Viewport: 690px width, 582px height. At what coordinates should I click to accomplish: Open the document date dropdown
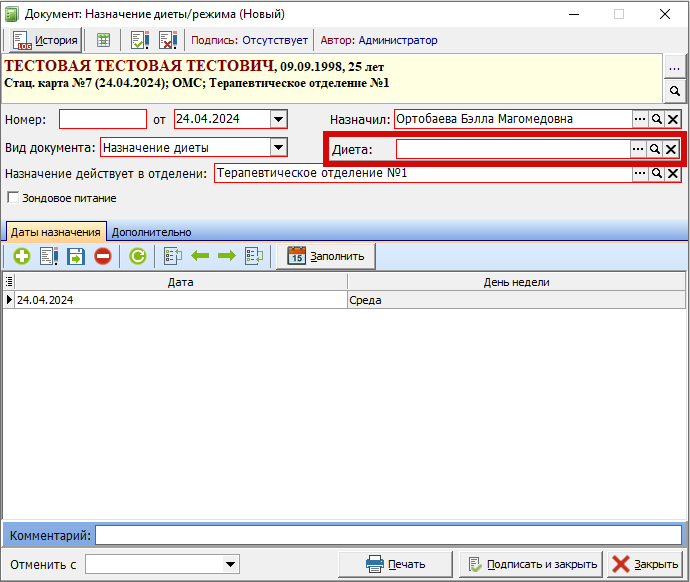(279, 119)
